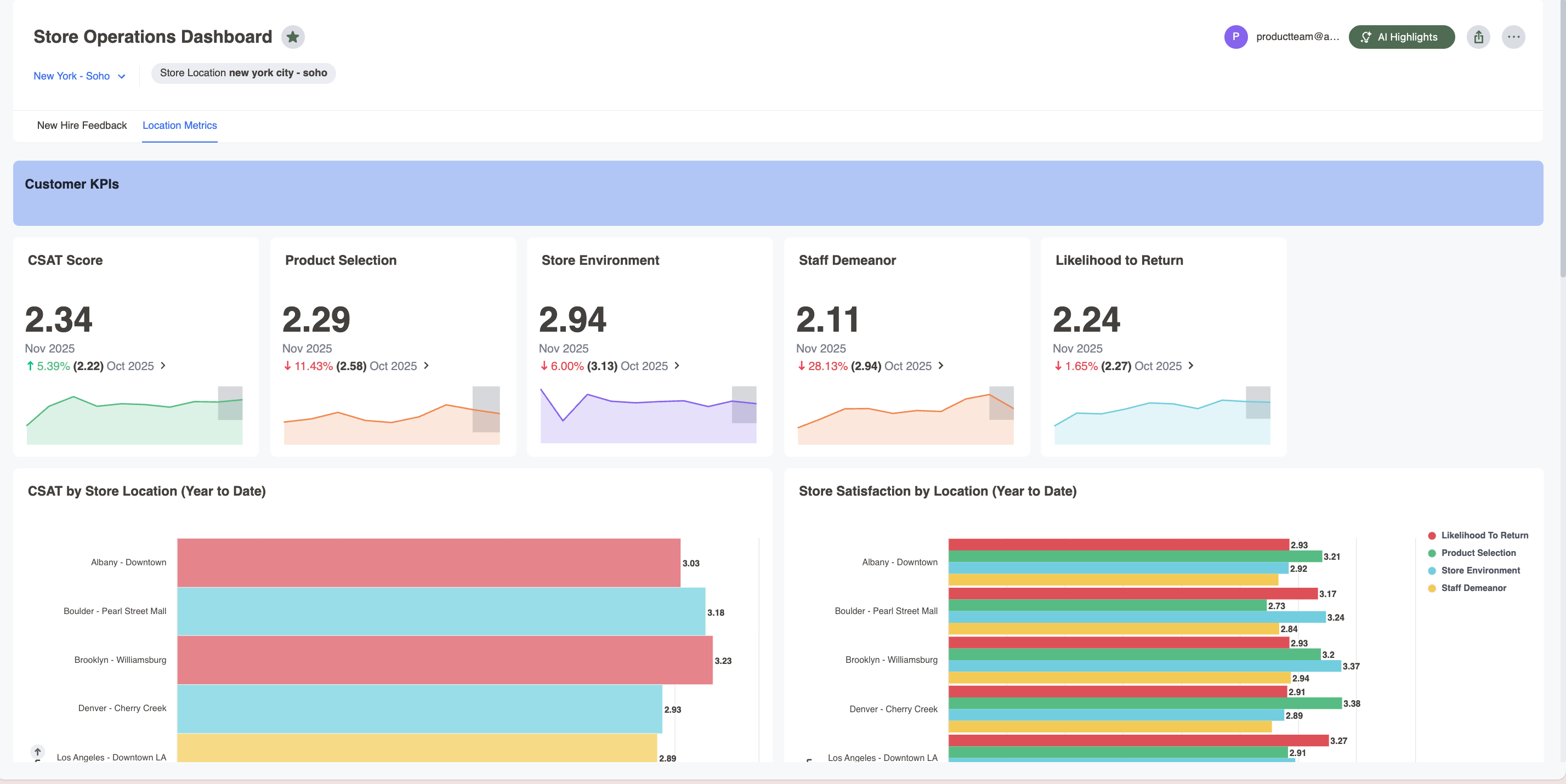The image size is (1566, 784).
Task: Toggle the Staff Demeanor legend entry
Action: 1467,588
